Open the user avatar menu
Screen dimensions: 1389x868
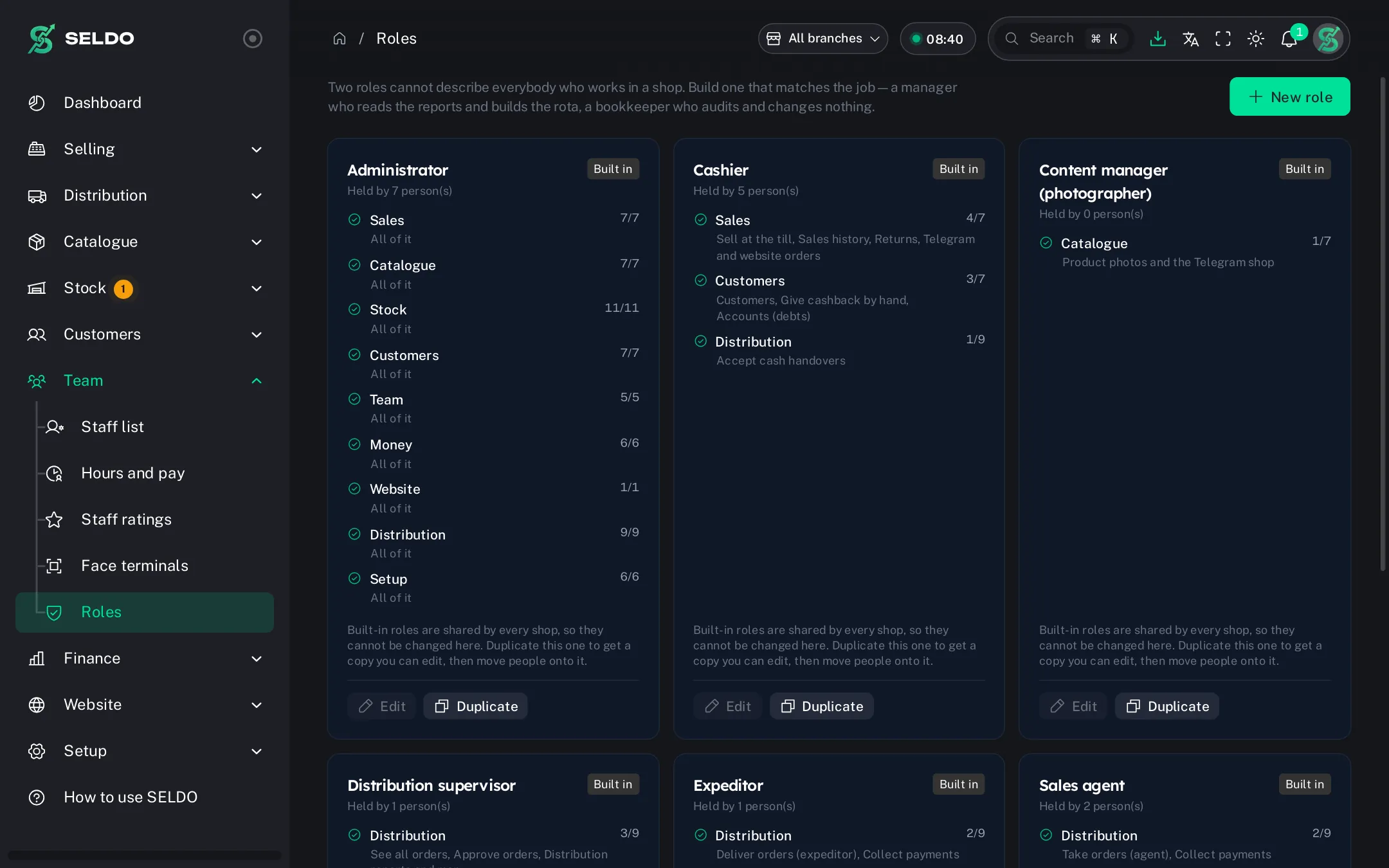(x=1328, y=39)
